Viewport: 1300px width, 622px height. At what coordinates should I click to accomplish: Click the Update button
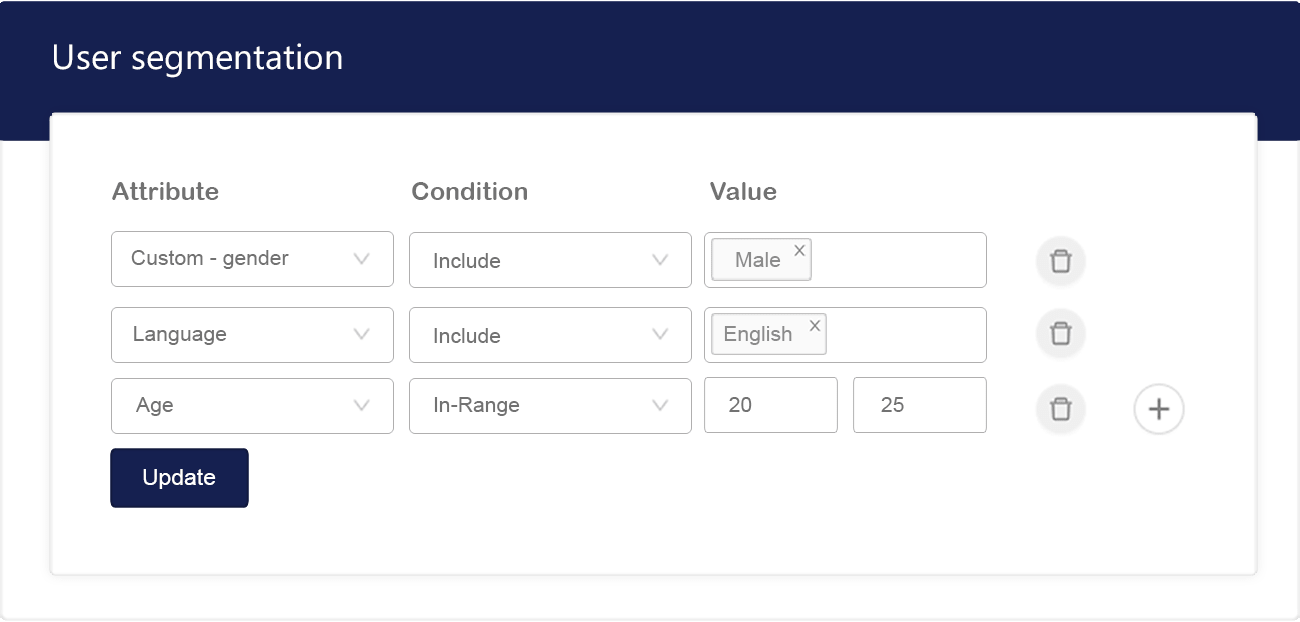179,478
